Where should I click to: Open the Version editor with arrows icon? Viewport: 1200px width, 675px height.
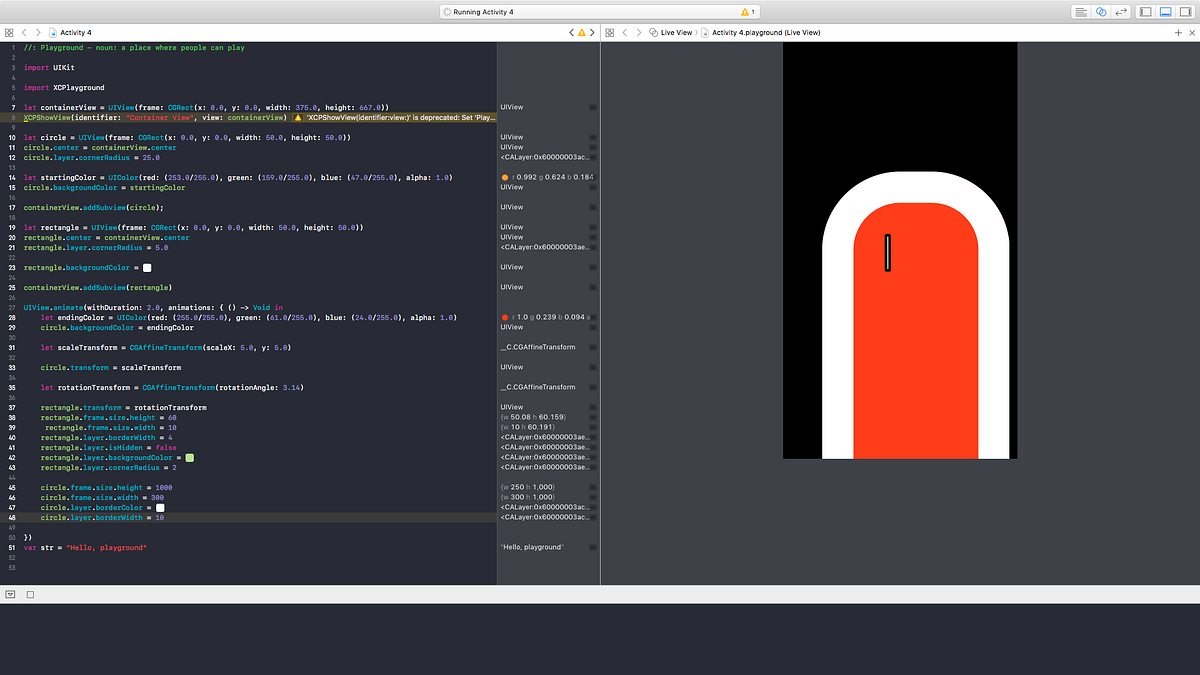[x=1121, y=11]
